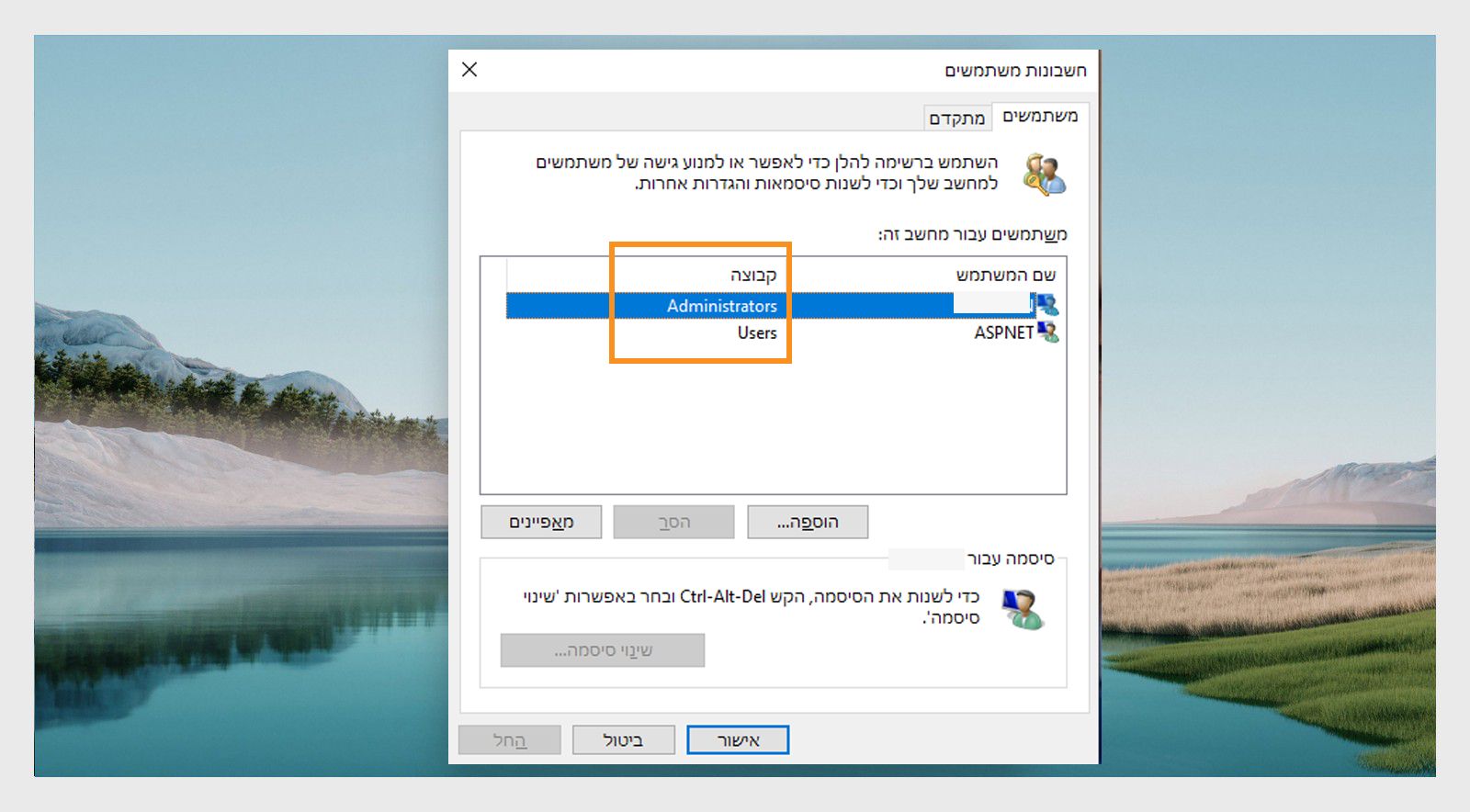1470x812 pixels.
Task: Select the Users group cell
Action: (x=757, y=333)
